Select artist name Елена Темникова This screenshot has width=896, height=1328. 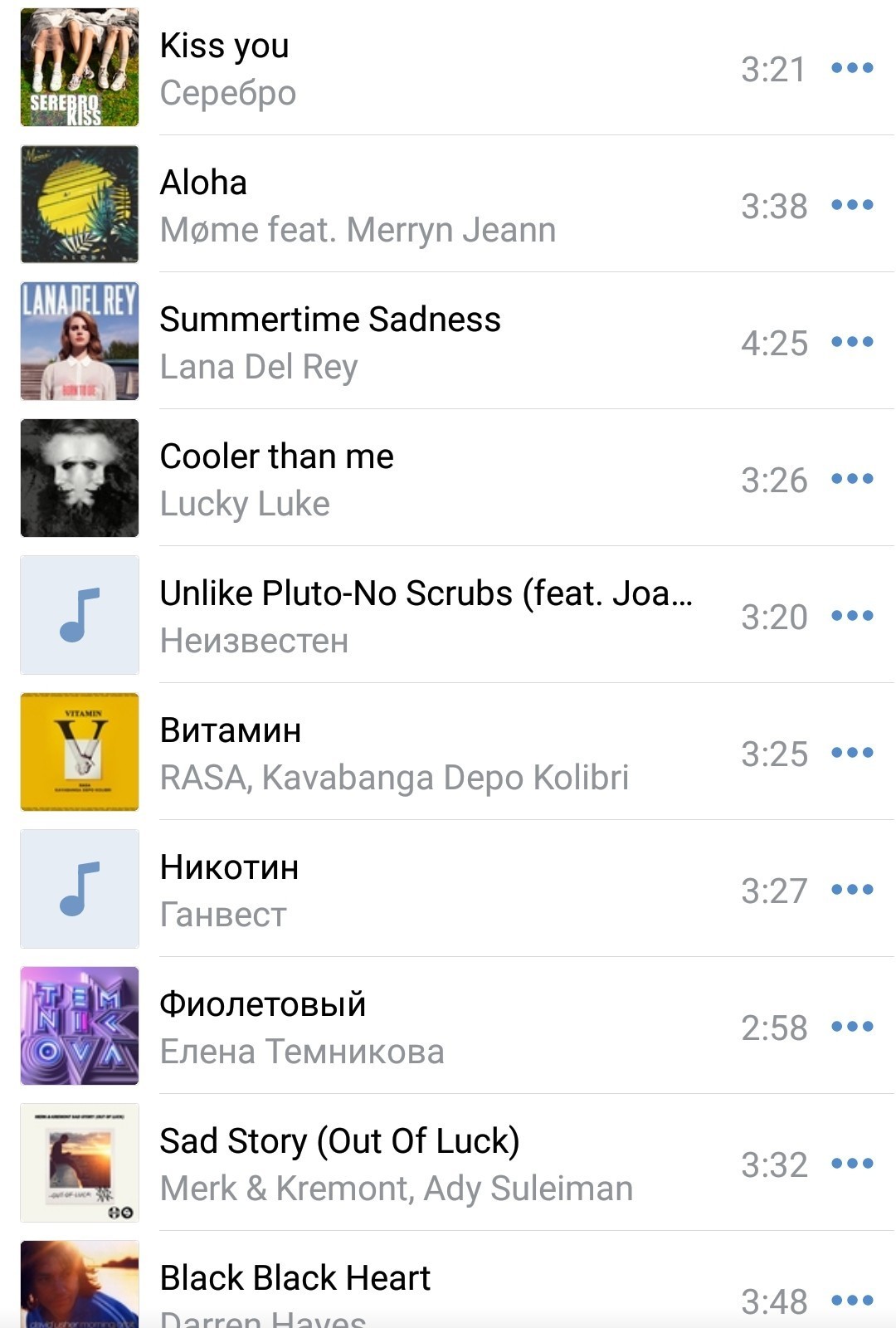tap(302, 1052)
